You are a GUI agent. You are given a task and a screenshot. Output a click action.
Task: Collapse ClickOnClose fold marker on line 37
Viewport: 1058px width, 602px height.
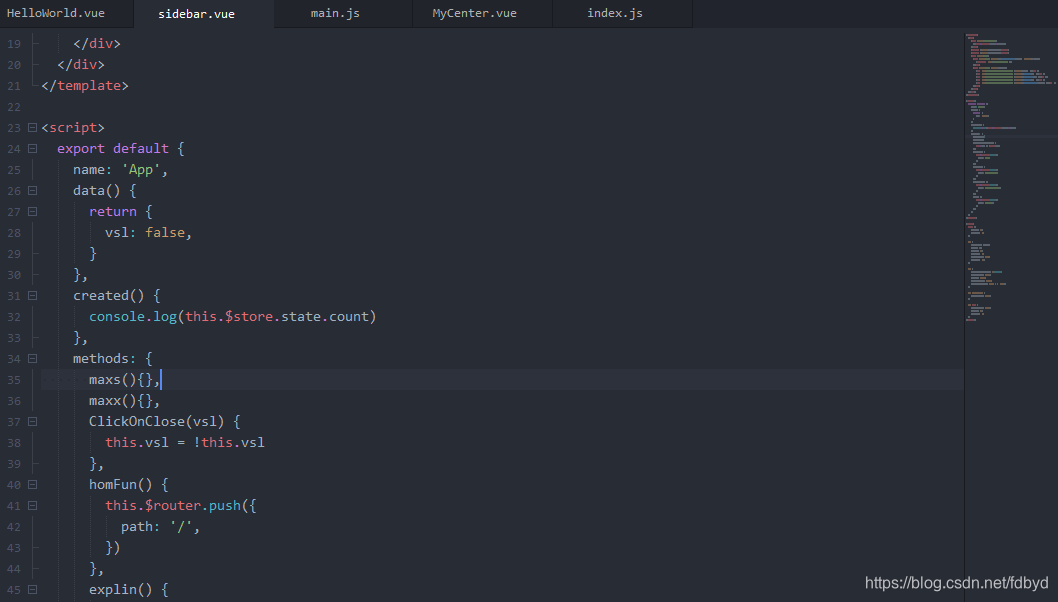[32, 422]
